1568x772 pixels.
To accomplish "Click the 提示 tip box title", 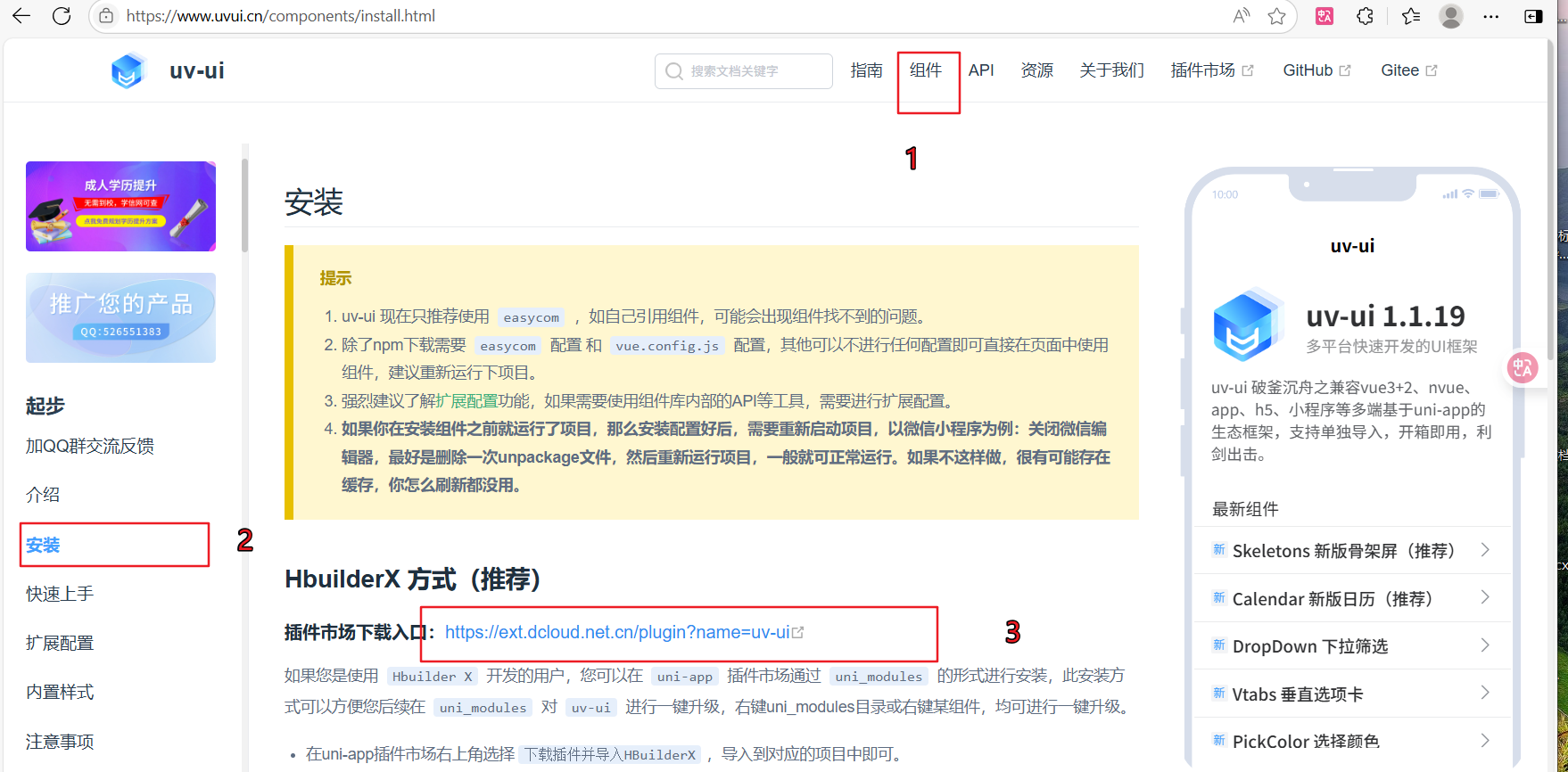I will point(335,278).
